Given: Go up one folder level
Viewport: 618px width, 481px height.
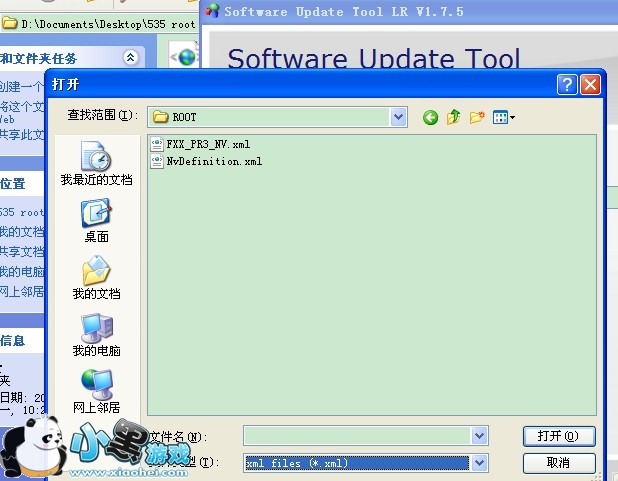Looking at the screenshot, I should coord(454,117).
